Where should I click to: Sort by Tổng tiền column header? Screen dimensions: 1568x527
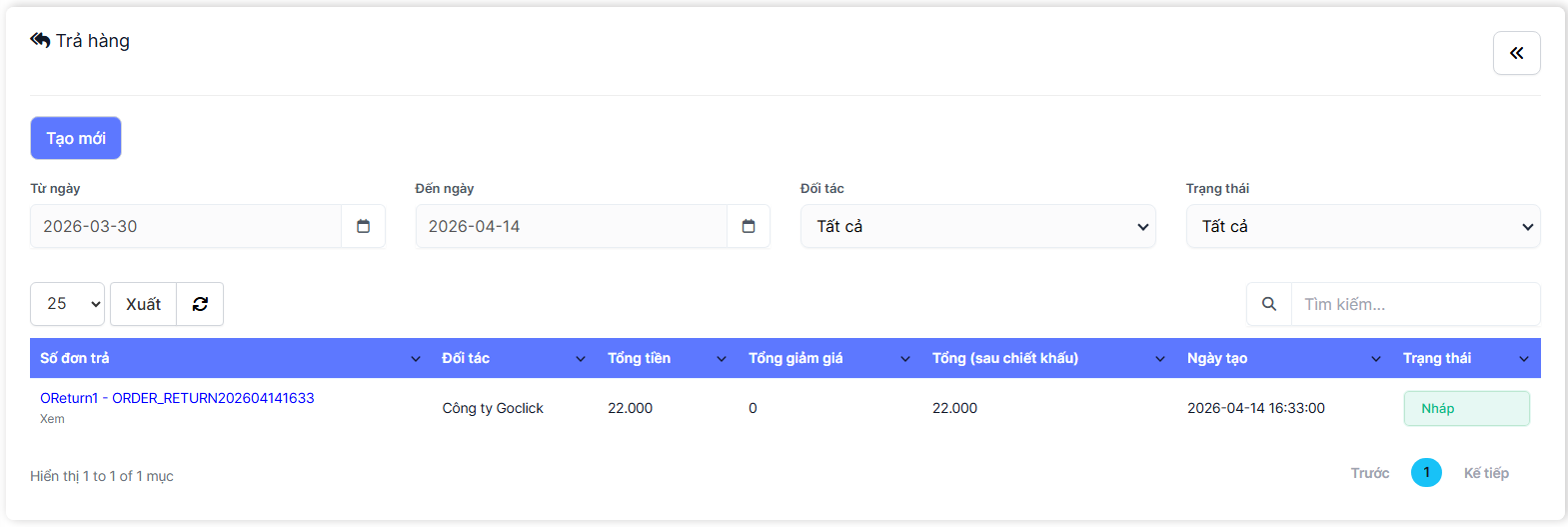coord(640,358)
